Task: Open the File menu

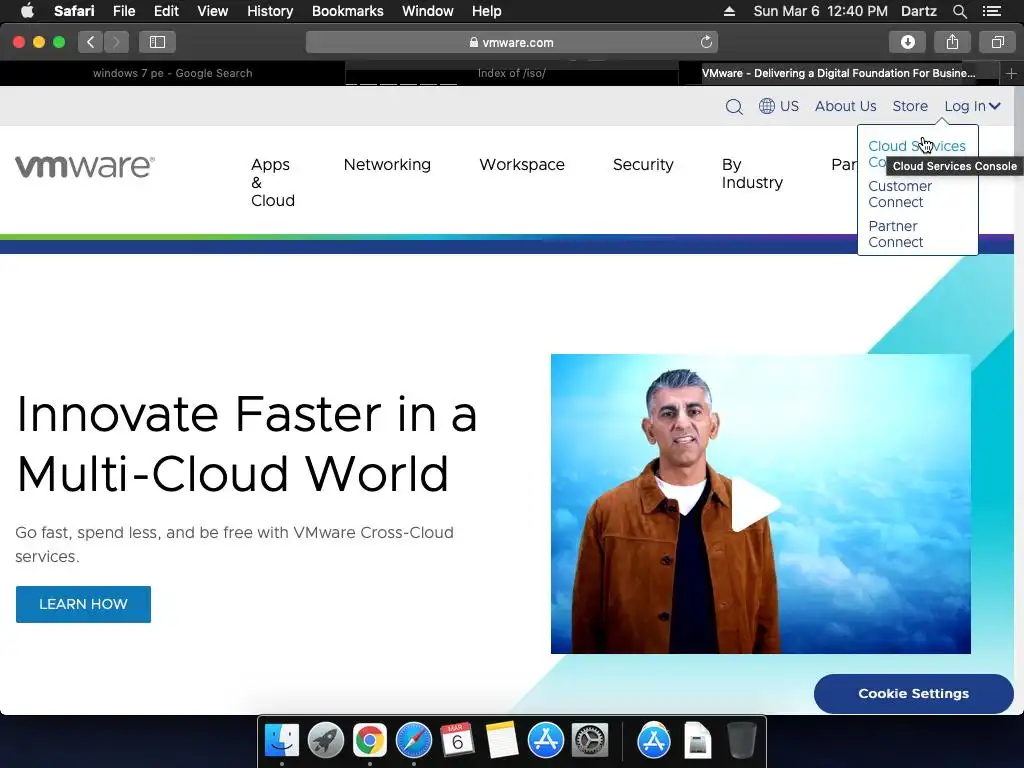Action: 123,11
